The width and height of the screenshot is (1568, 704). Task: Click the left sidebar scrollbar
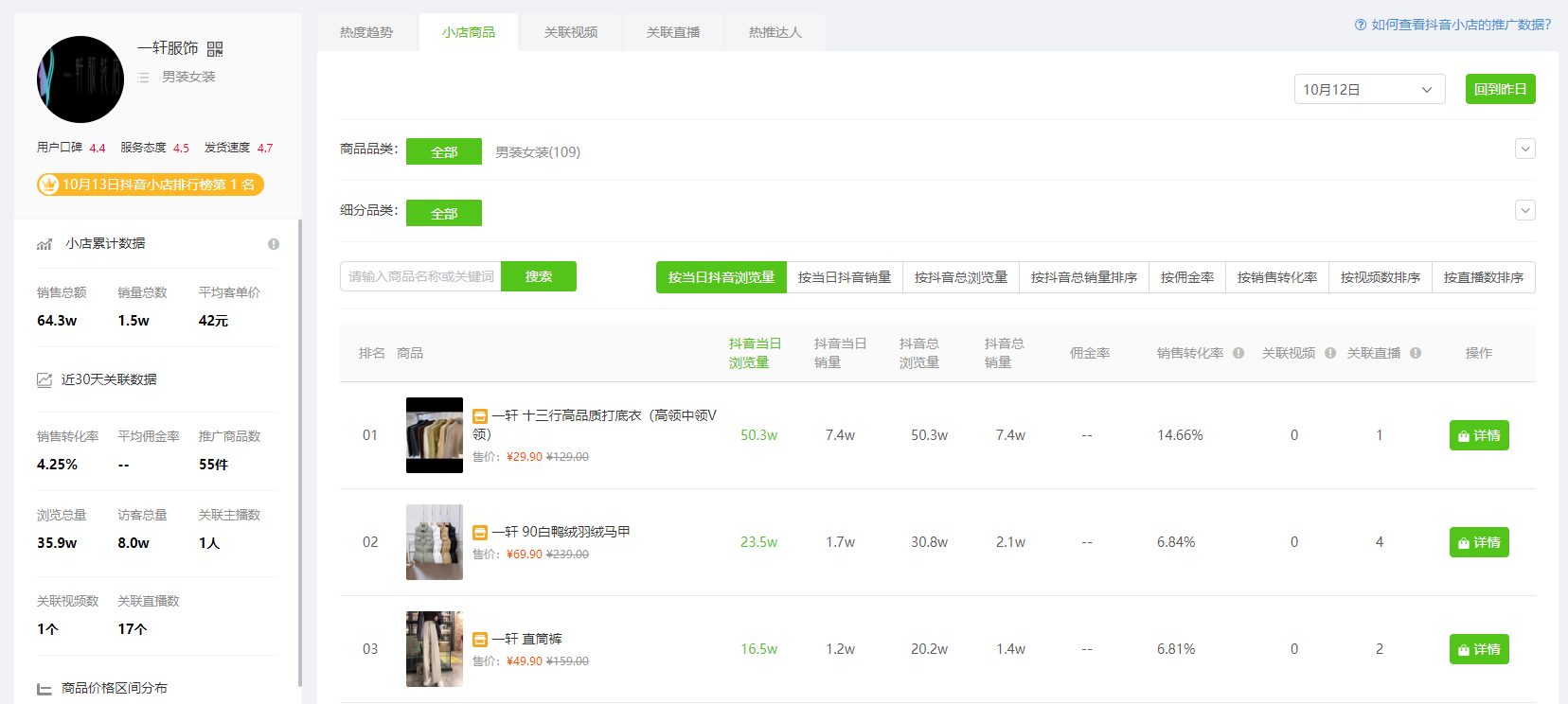coord(300,452)
